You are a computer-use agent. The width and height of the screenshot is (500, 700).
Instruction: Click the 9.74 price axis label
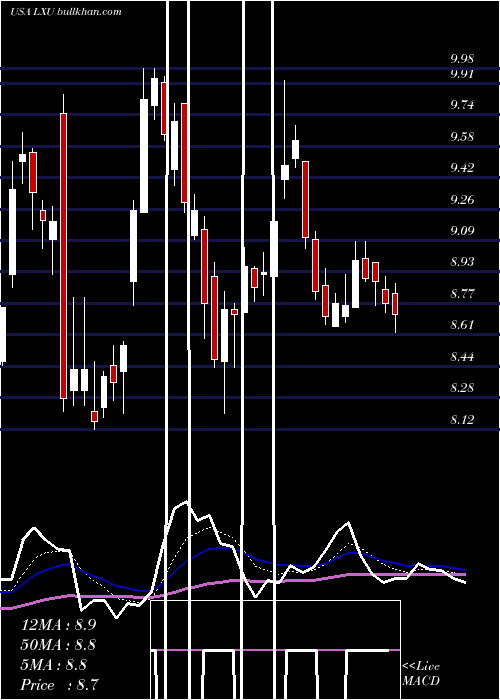click(x=462, y=105)
